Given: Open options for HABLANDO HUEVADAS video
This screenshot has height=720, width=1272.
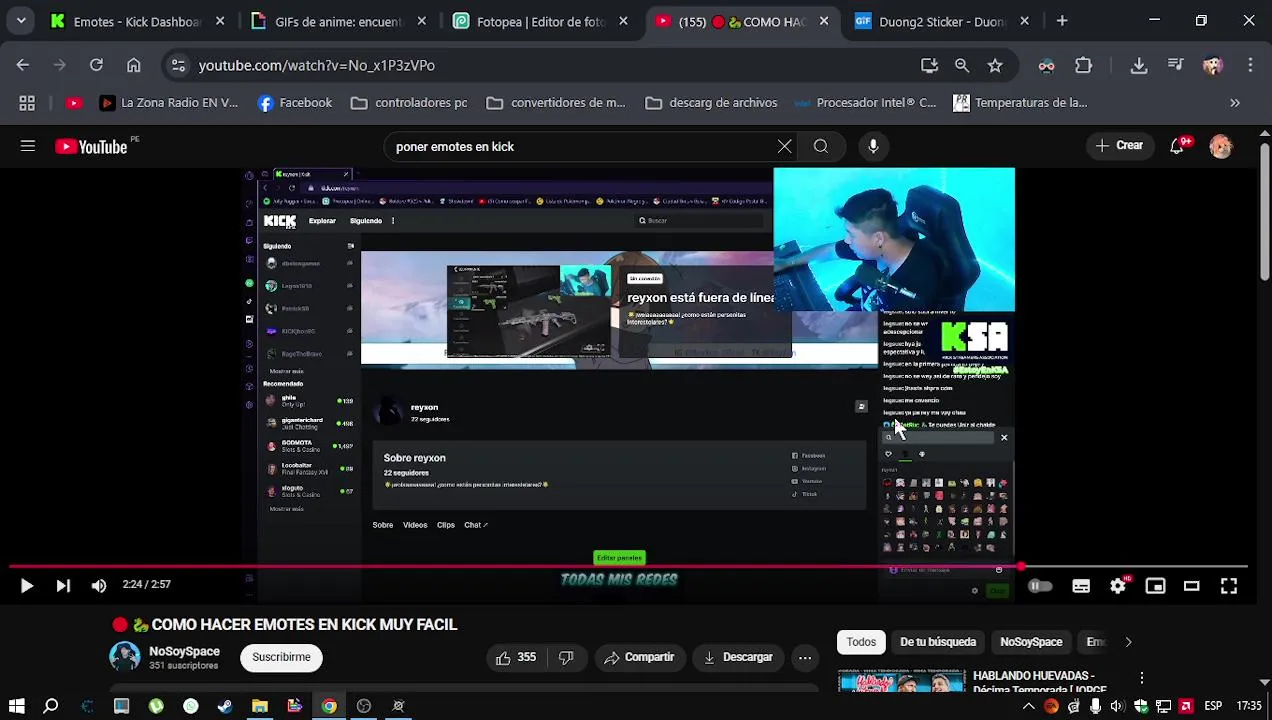Looking at the screenshot, I should [1141, 678].
